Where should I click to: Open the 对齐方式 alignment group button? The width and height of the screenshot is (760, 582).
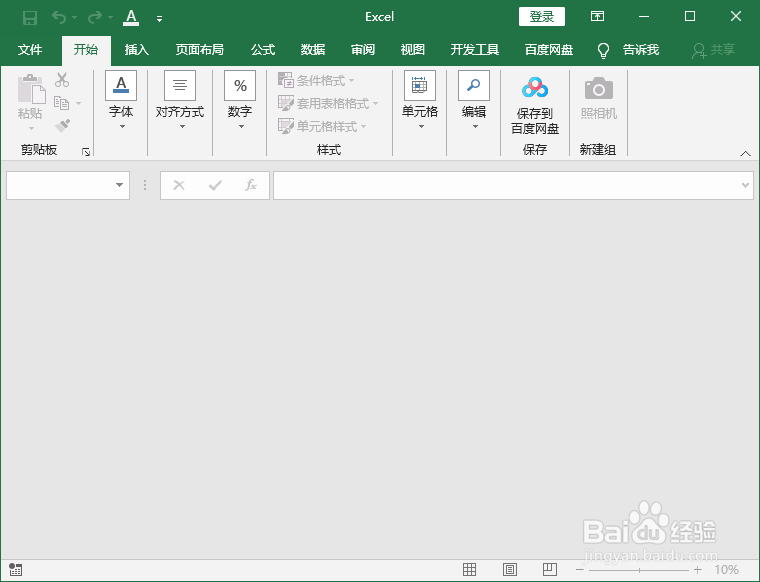click(180, 100)
